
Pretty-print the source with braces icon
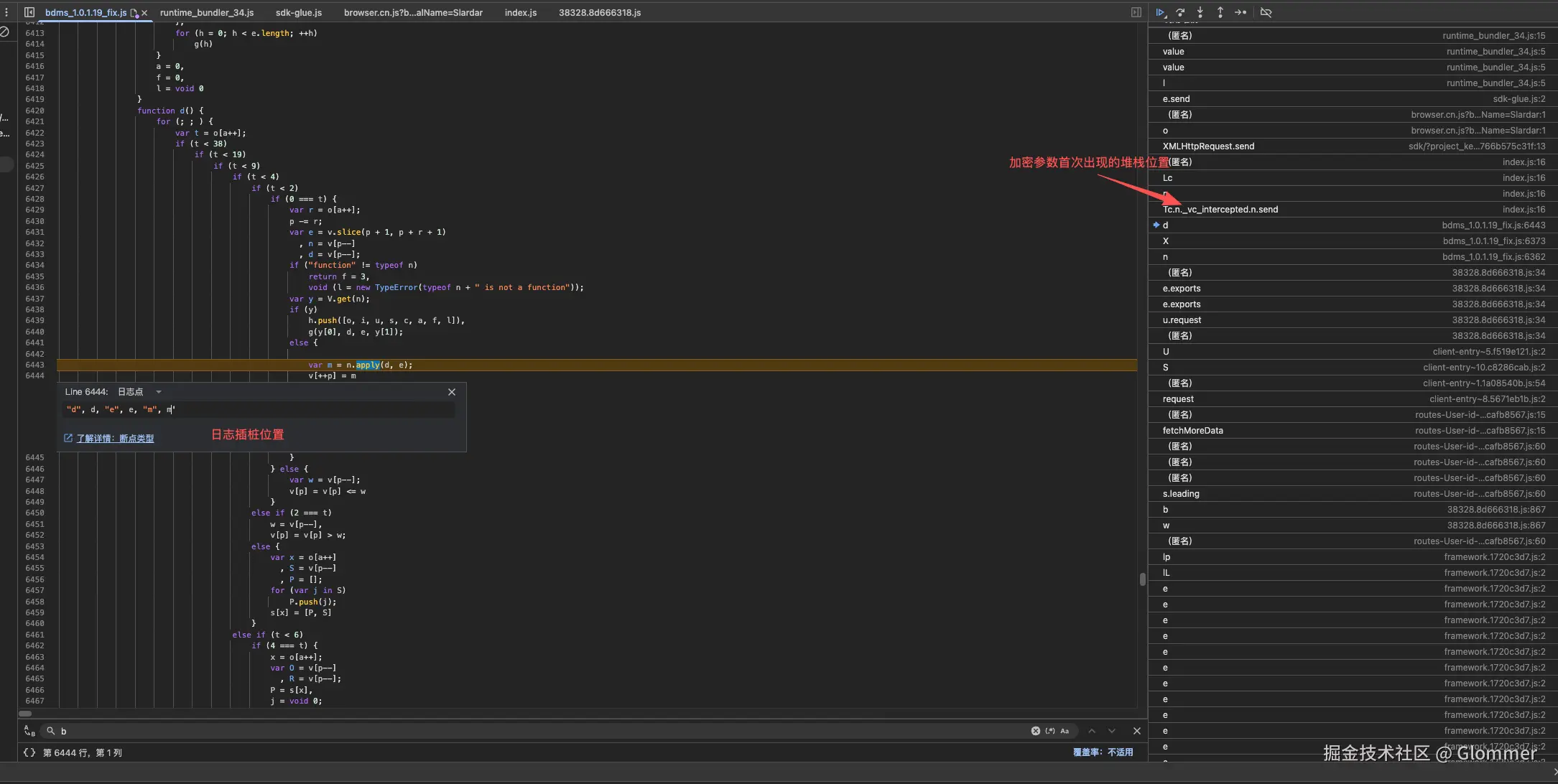click(29, 752)
